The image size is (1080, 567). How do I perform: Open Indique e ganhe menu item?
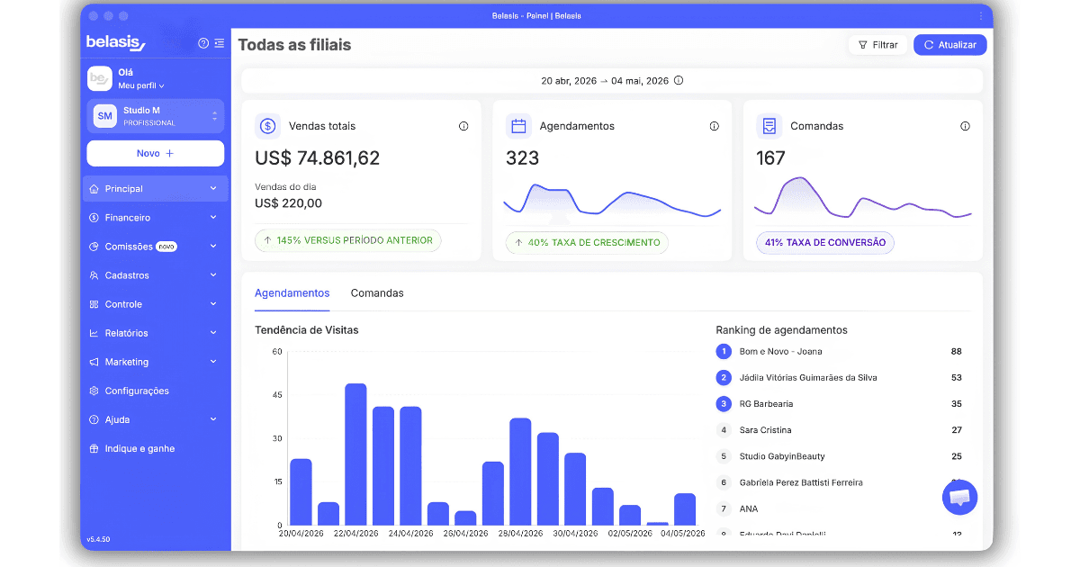pyautogui.click(x=155, y=449)
